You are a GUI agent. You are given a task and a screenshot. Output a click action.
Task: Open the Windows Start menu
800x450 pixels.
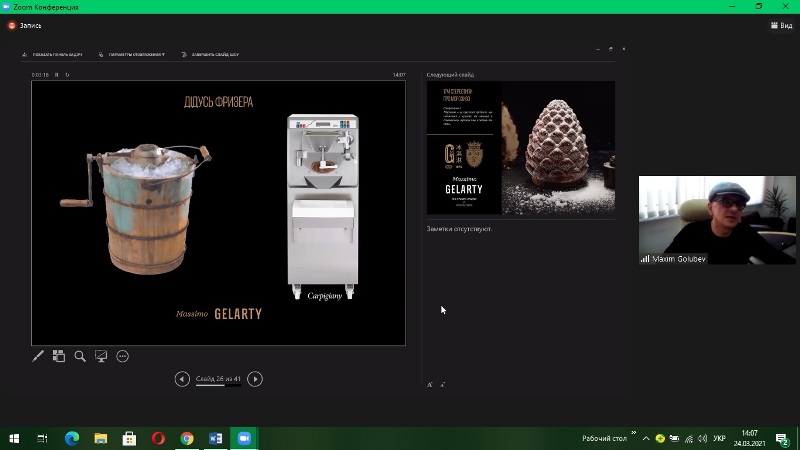(x=14, y=438)
